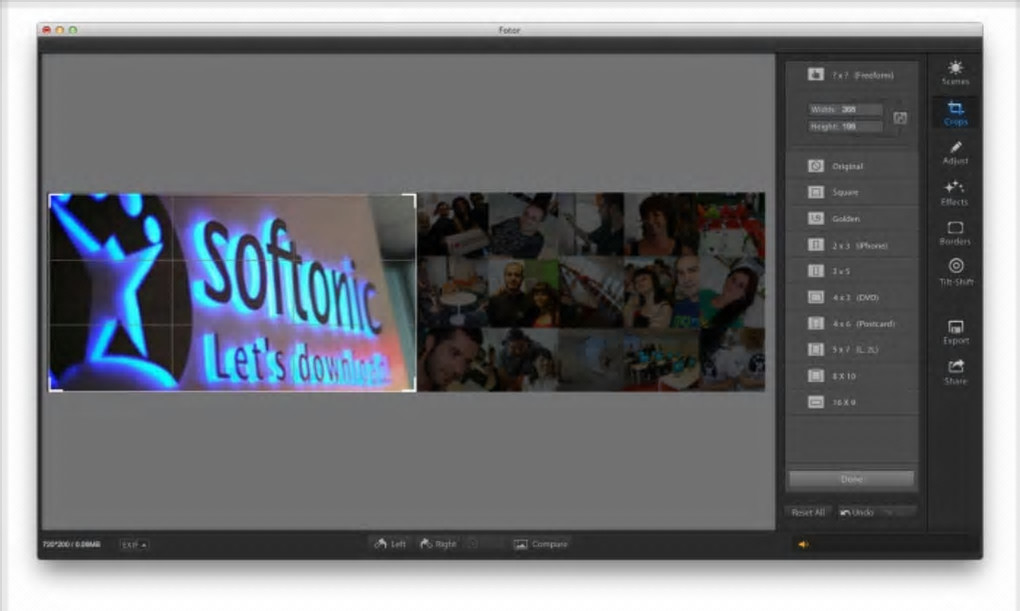Open the Borders panel
The width and height of the screenshot is (1020, 611).
point(955,234)
